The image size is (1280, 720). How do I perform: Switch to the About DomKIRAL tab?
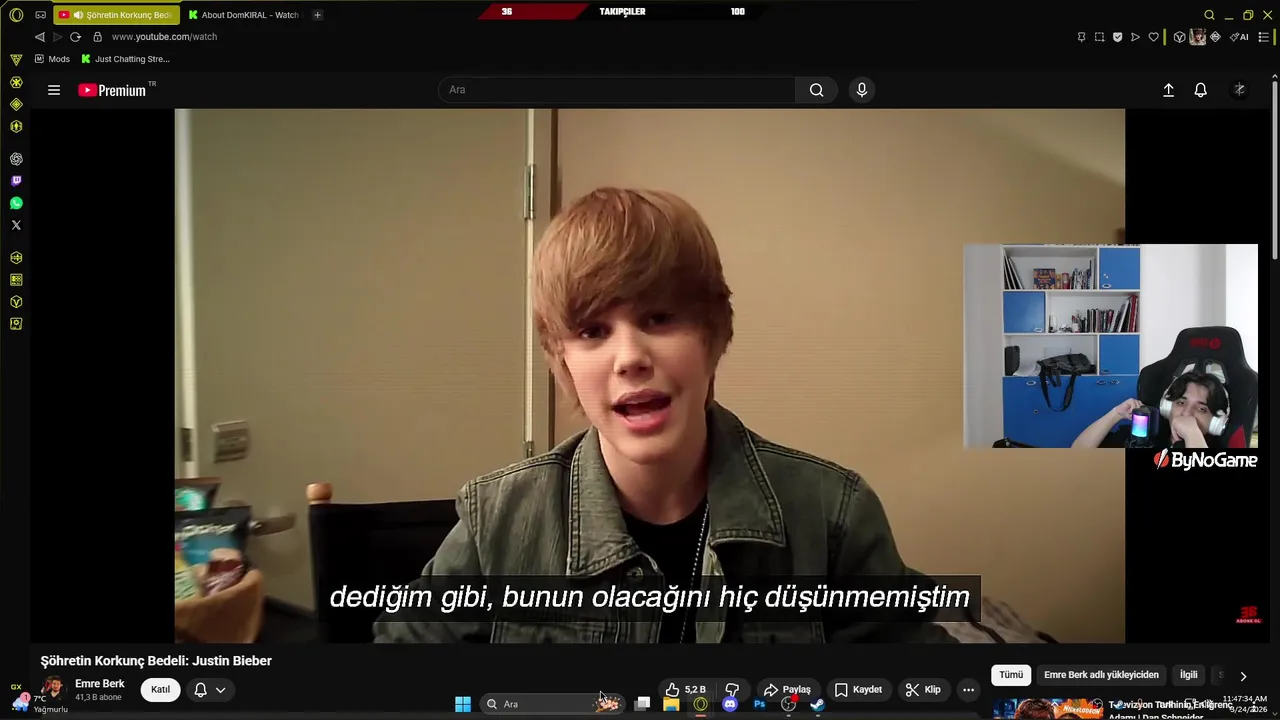243,15
